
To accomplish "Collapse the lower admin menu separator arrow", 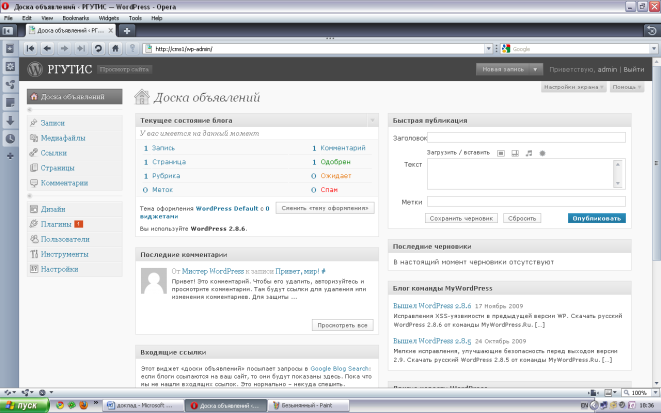I will 30,196.
